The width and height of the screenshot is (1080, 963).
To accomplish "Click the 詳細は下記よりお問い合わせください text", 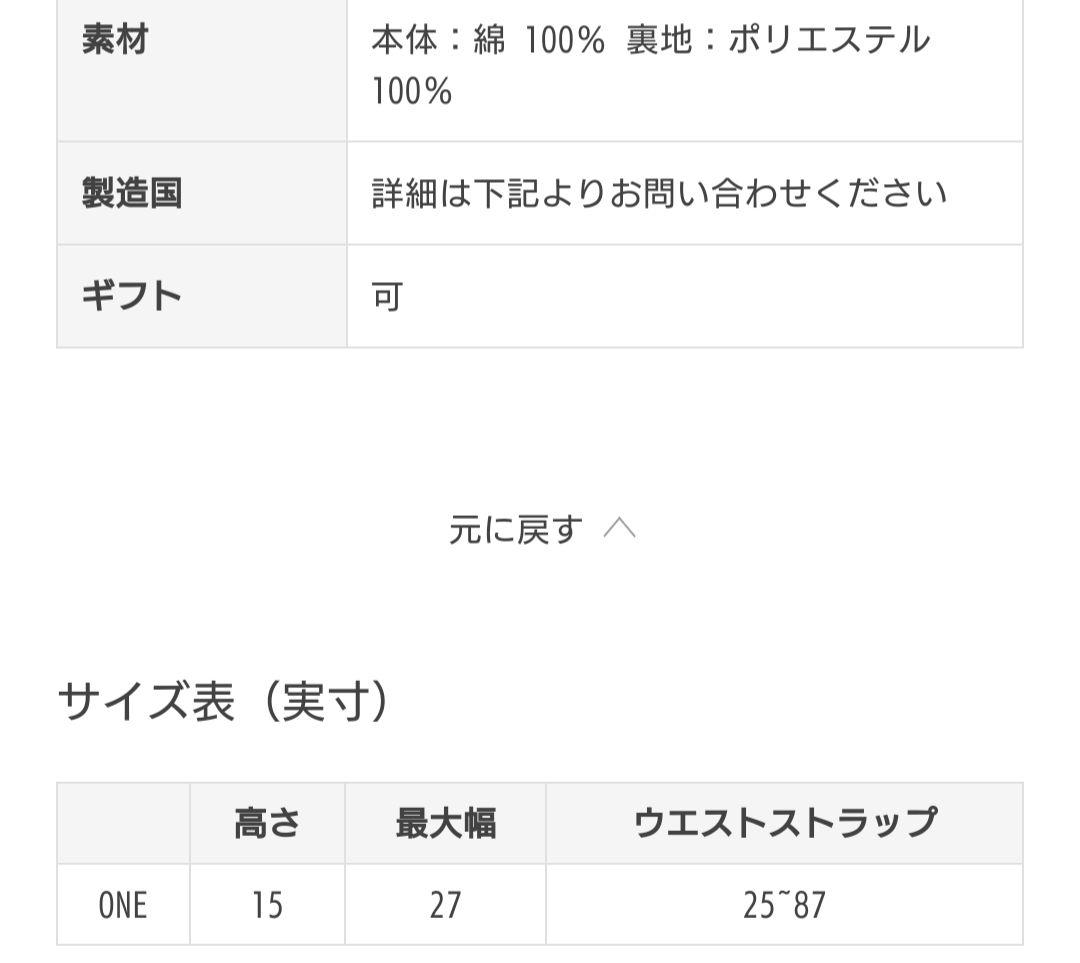I will (659, 193).
